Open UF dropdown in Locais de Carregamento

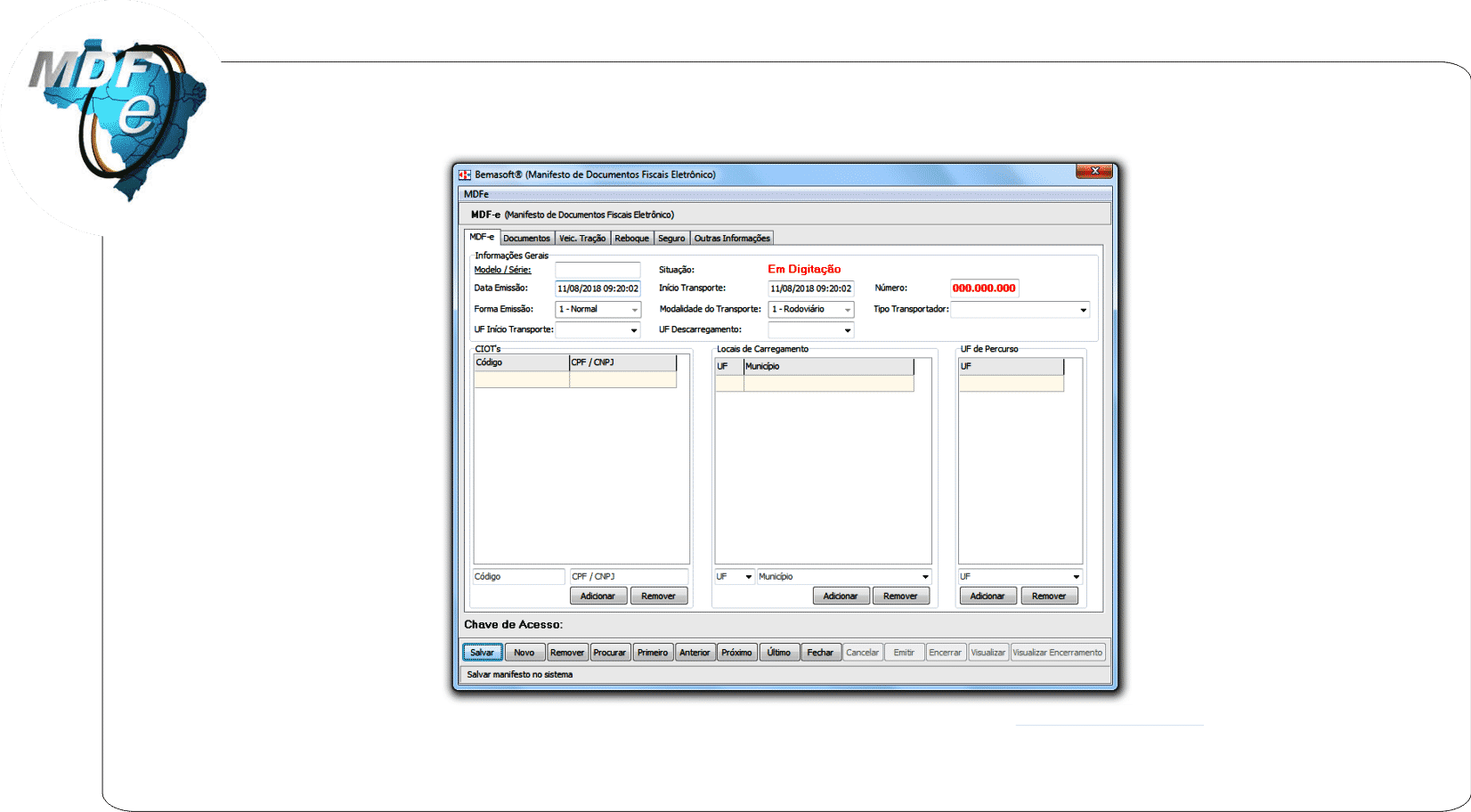(x=735, y=576)
